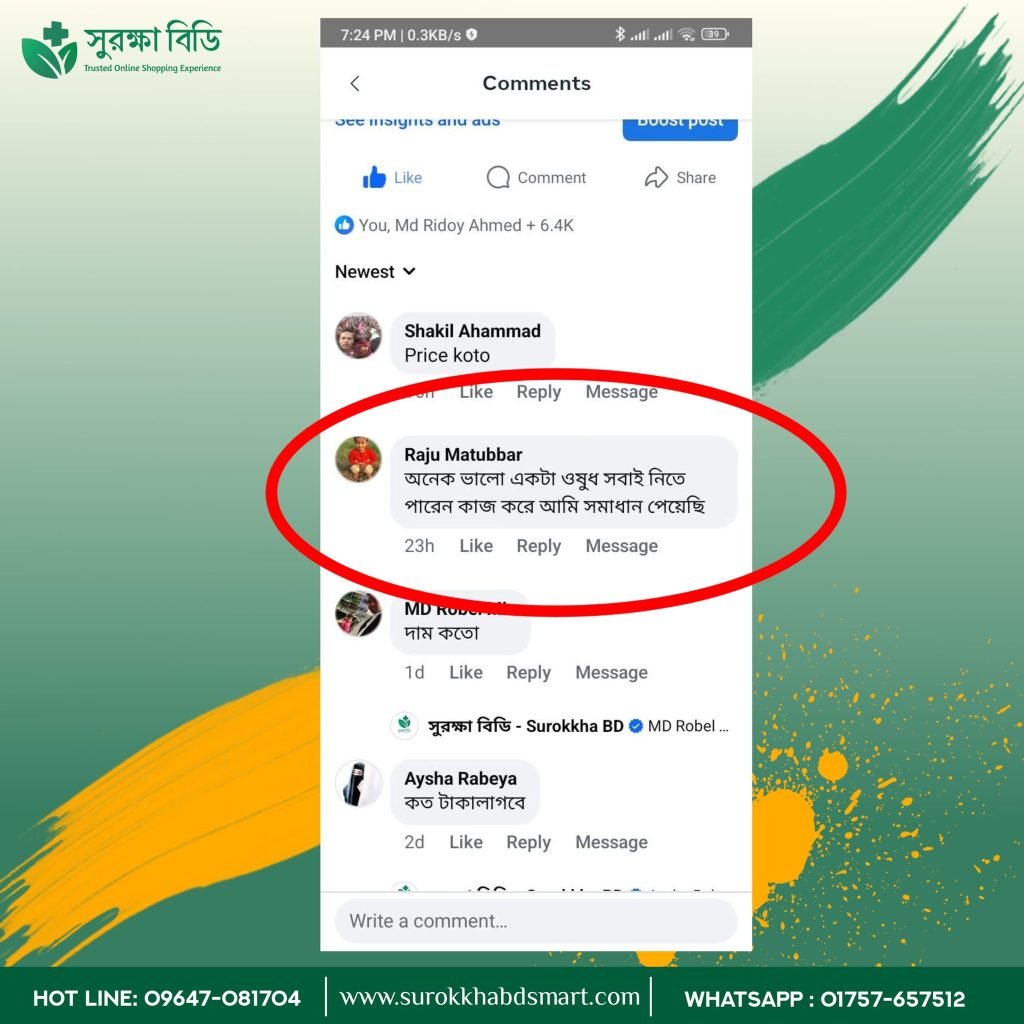Click the Write a comment field
This screenshot has height=1024, width=1024.
(x=536, y=921)
